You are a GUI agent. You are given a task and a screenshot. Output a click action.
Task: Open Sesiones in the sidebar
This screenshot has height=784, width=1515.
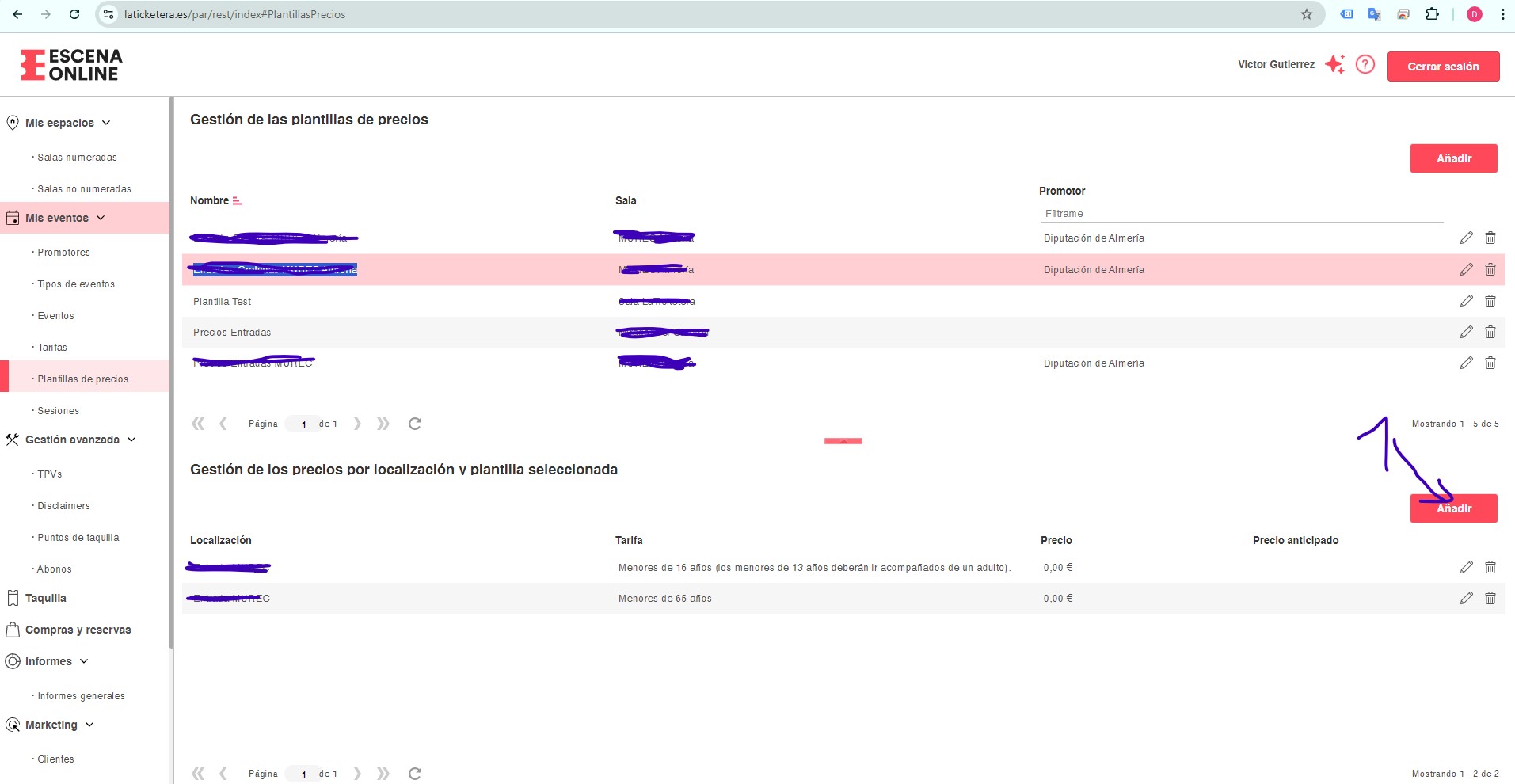[x=58, y=411]
